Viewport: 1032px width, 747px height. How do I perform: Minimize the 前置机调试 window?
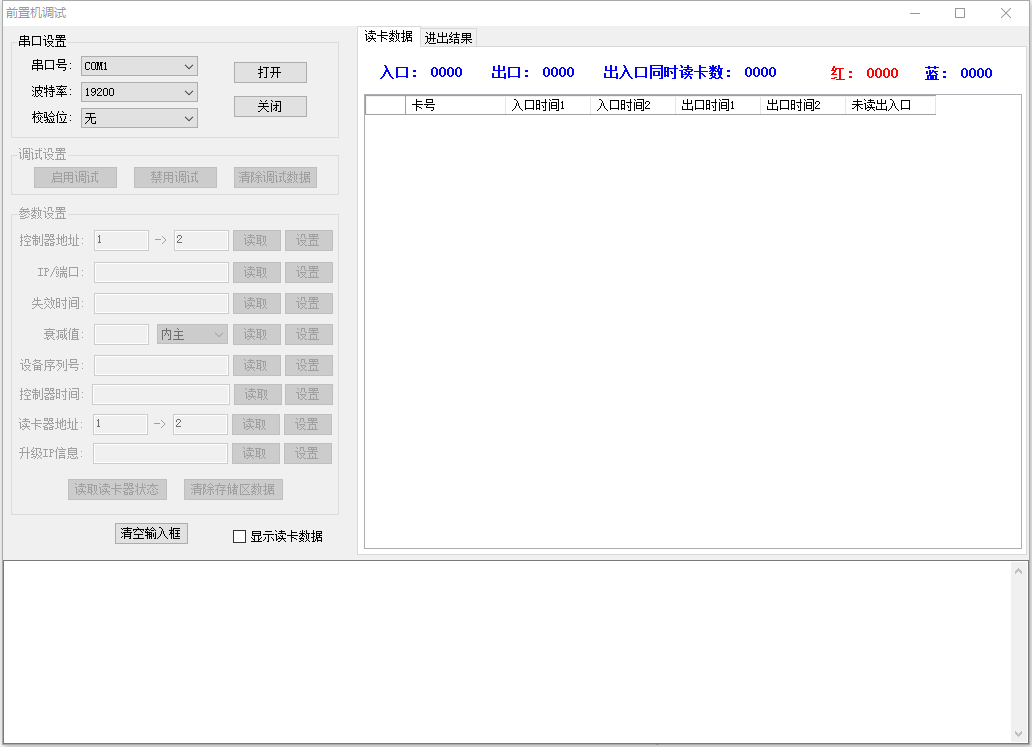click(x=914, y=13)
